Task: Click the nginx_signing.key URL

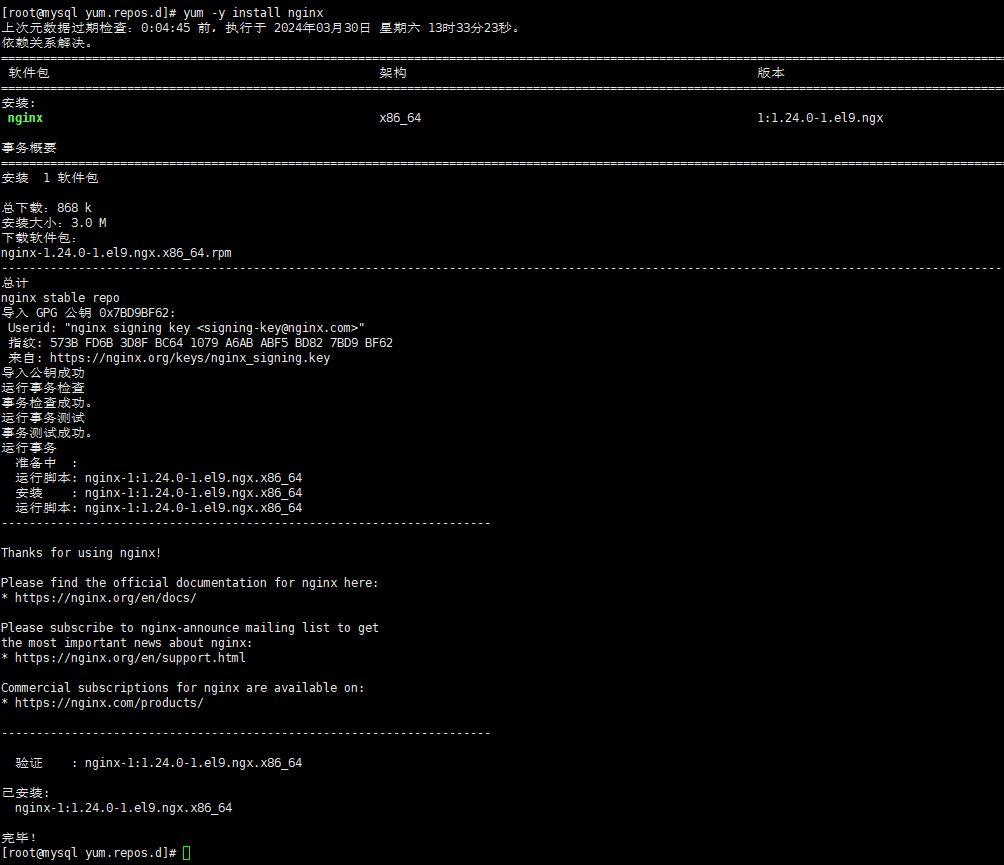Action: tap(190, 358)
